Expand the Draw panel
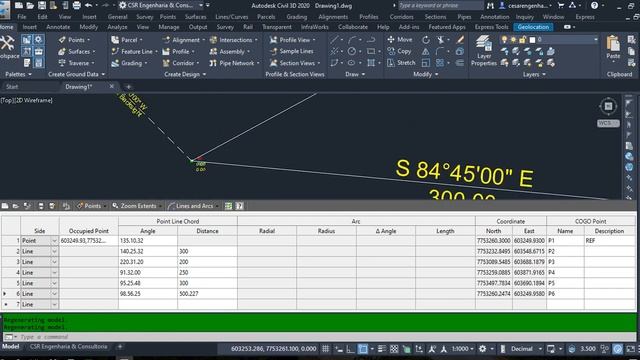Screen dimensions: 640x360 (355, 74)
